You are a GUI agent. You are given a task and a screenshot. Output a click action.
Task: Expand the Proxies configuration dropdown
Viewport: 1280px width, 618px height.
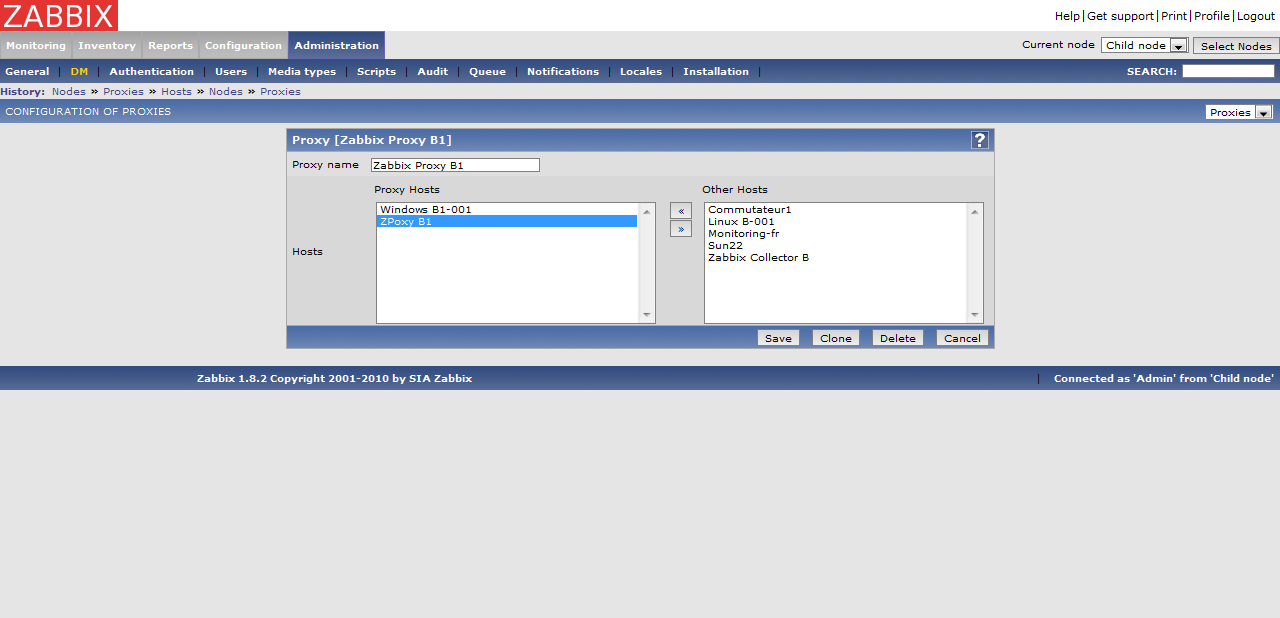point(1238,112)
